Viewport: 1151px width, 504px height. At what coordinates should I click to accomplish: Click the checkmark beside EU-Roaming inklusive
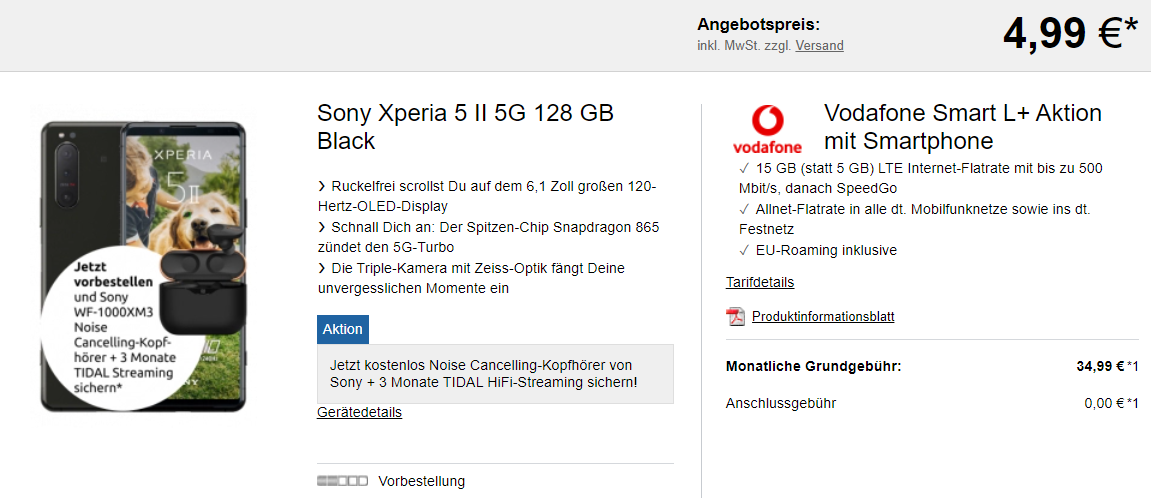(744, 250)
